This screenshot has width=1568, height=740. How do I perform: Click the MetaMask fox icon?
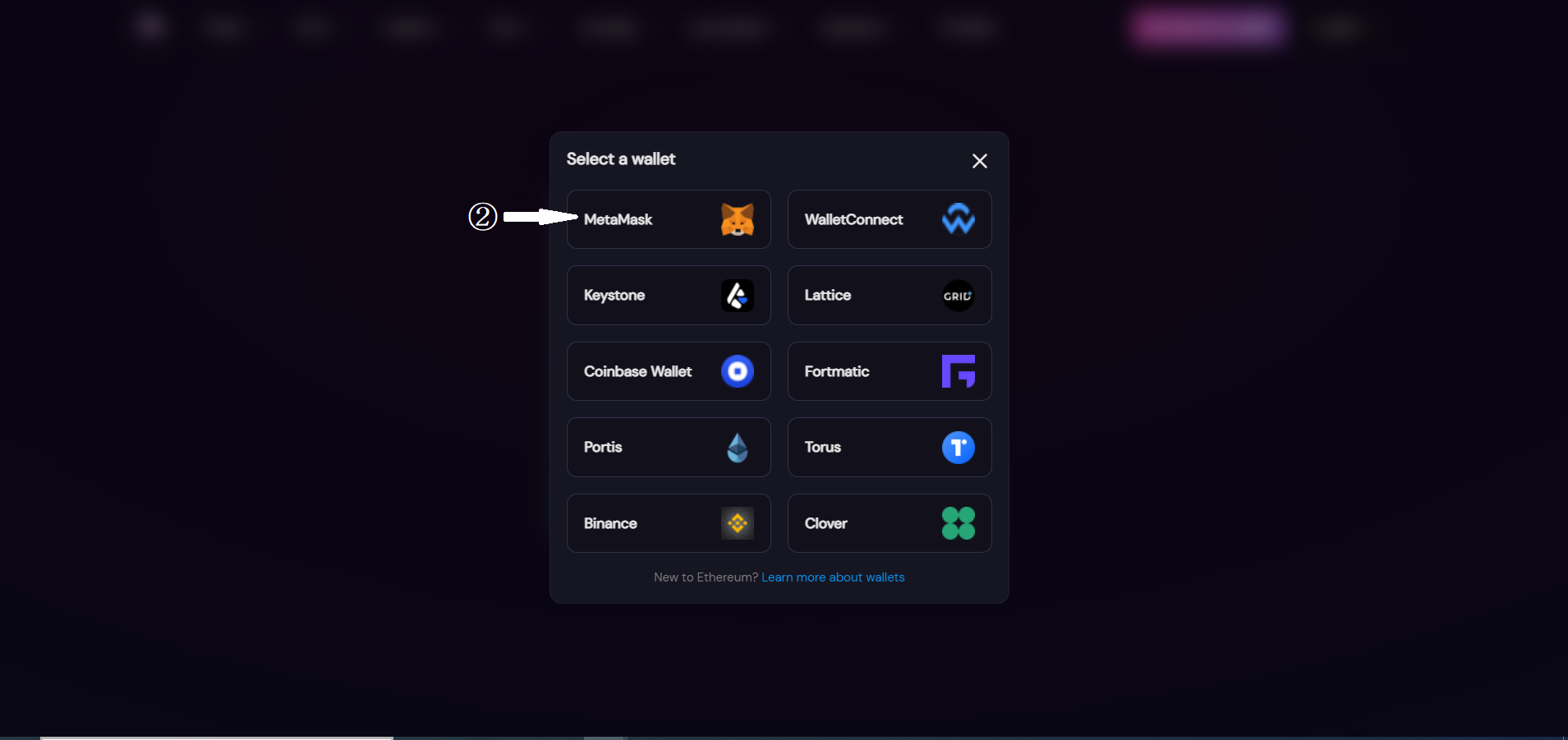coord(737,219)
